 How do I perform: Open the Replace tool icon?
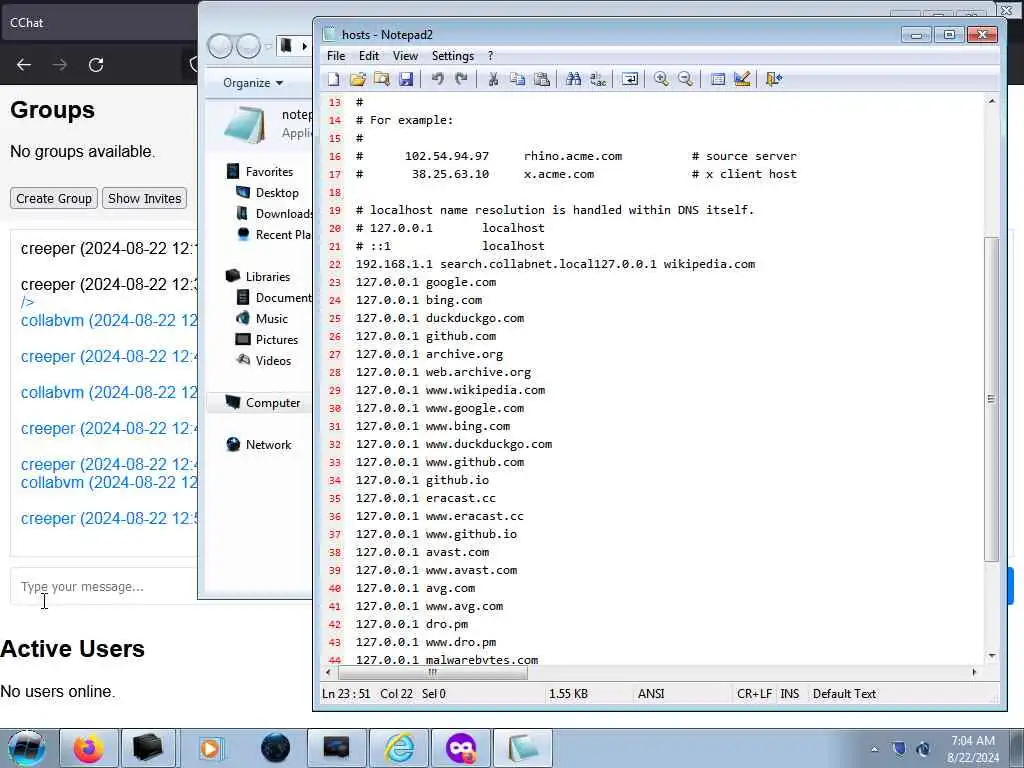tap(598, 80)
